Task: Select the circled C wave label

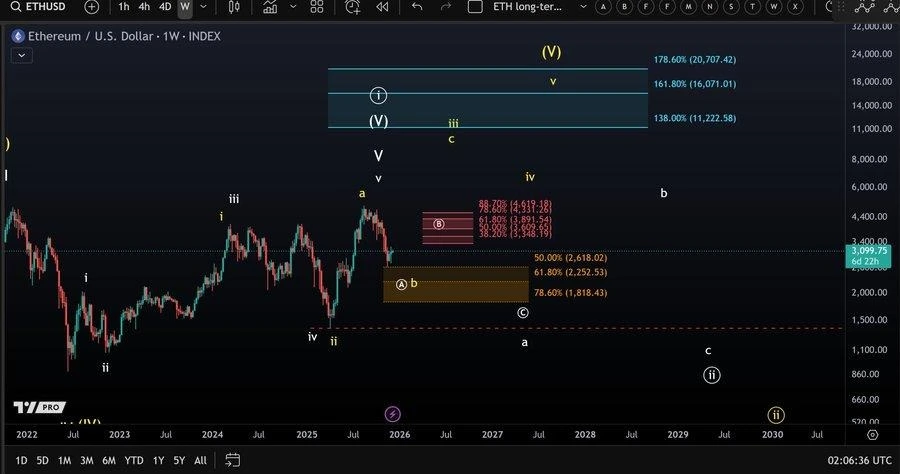Action: 522,313
